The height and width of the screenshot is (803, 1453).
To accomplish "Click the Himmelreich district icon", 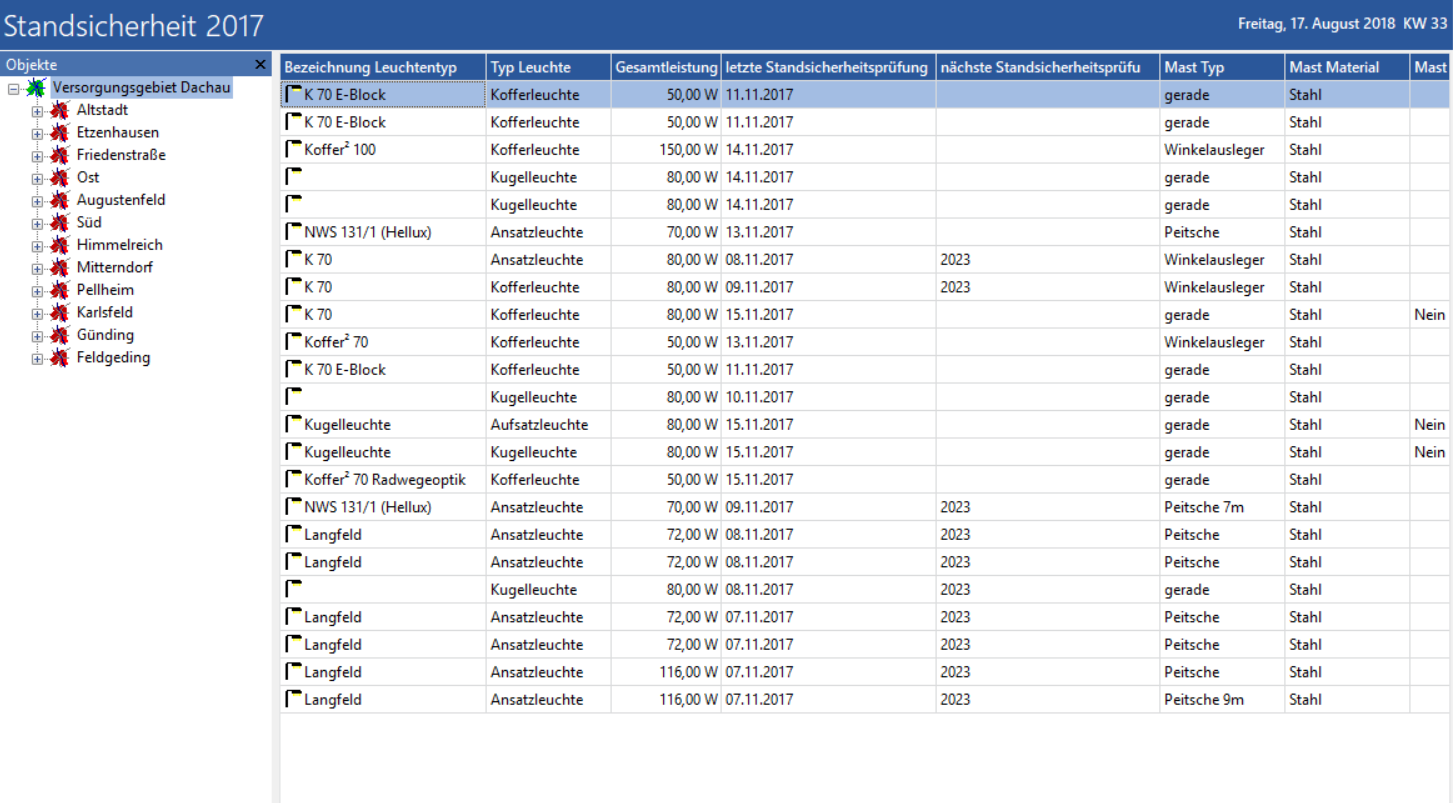I will click(x=60, y=245).
